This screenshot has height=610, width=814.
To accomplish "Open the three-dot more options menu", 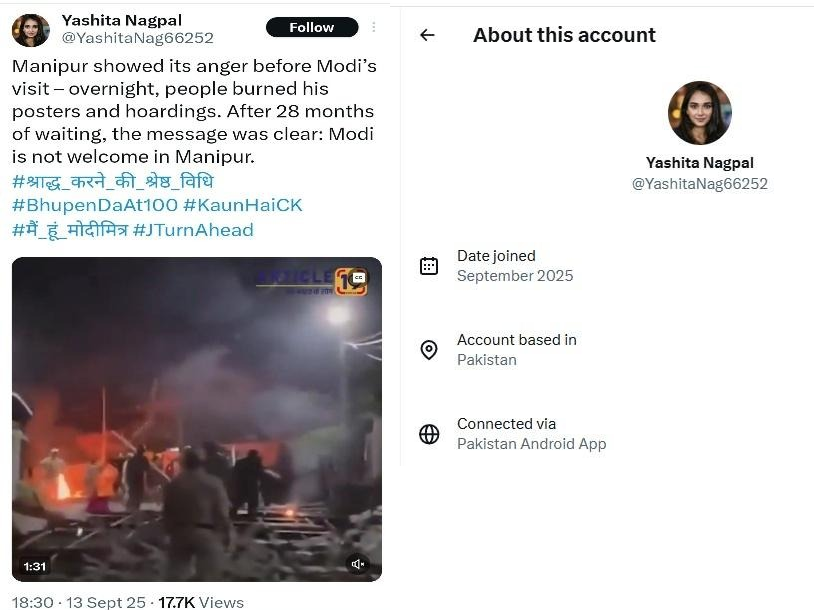I will (x=374, y=27).
